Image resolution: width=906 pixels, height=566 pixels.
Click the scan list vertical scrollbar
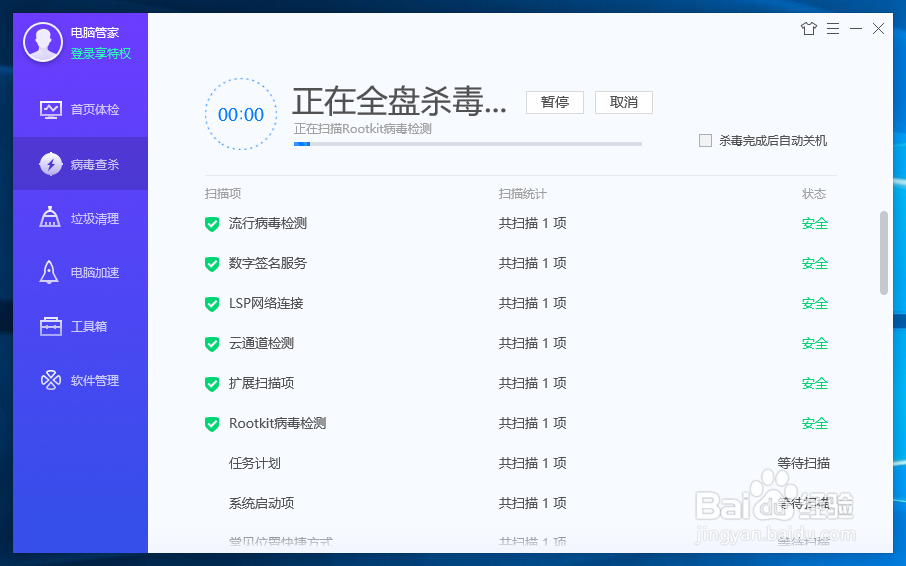(883, 253)
